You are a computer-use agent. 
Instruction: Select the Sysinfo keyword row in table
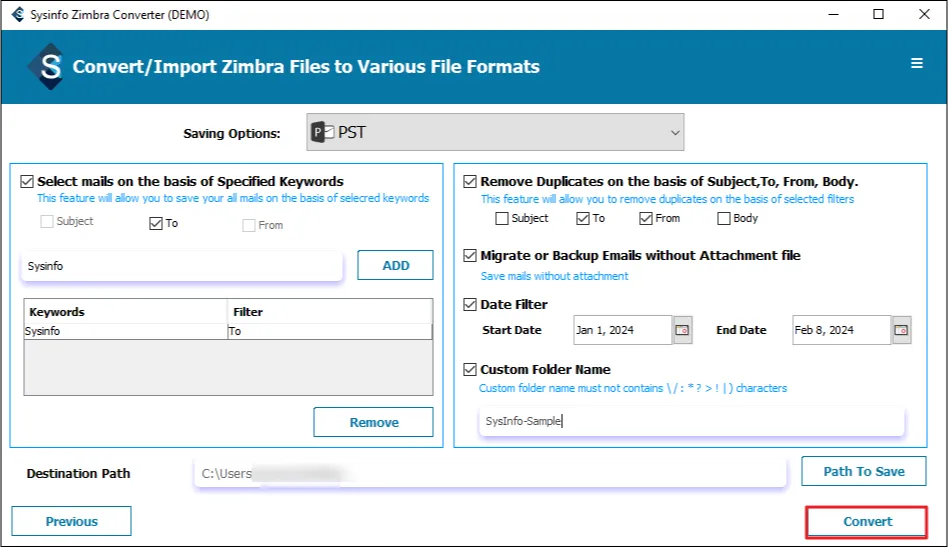click(127, 331)
